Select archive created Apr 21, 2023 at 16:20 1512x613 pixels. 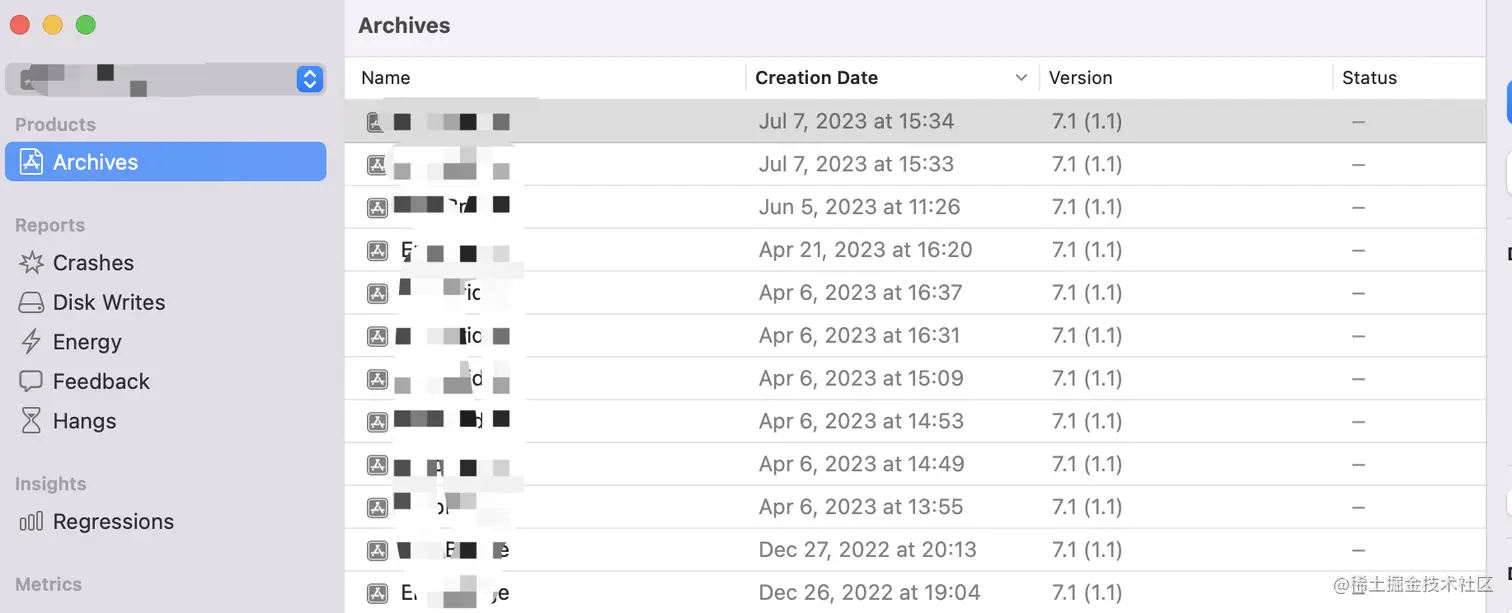(865, 250)
